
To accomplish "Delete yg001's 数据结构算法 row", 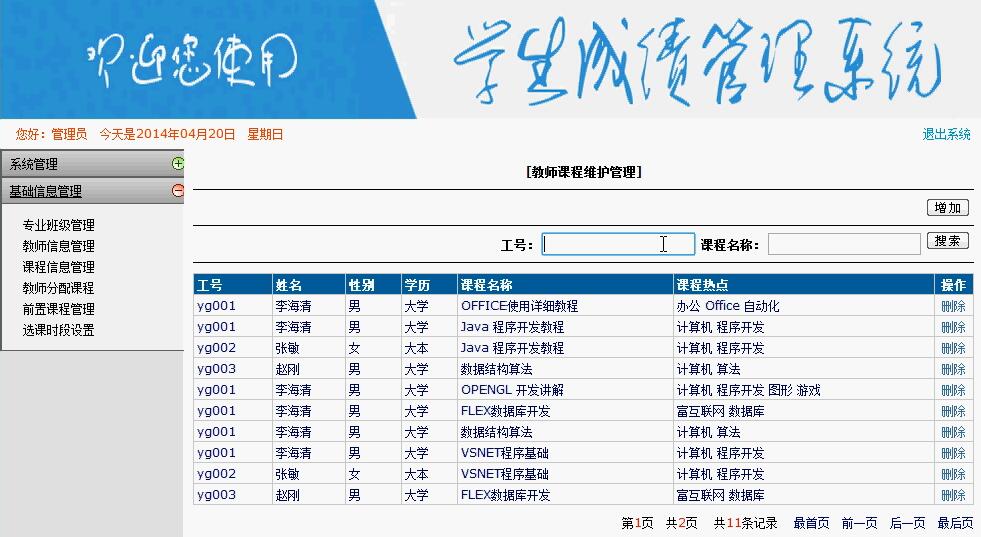I will point(953,432).
